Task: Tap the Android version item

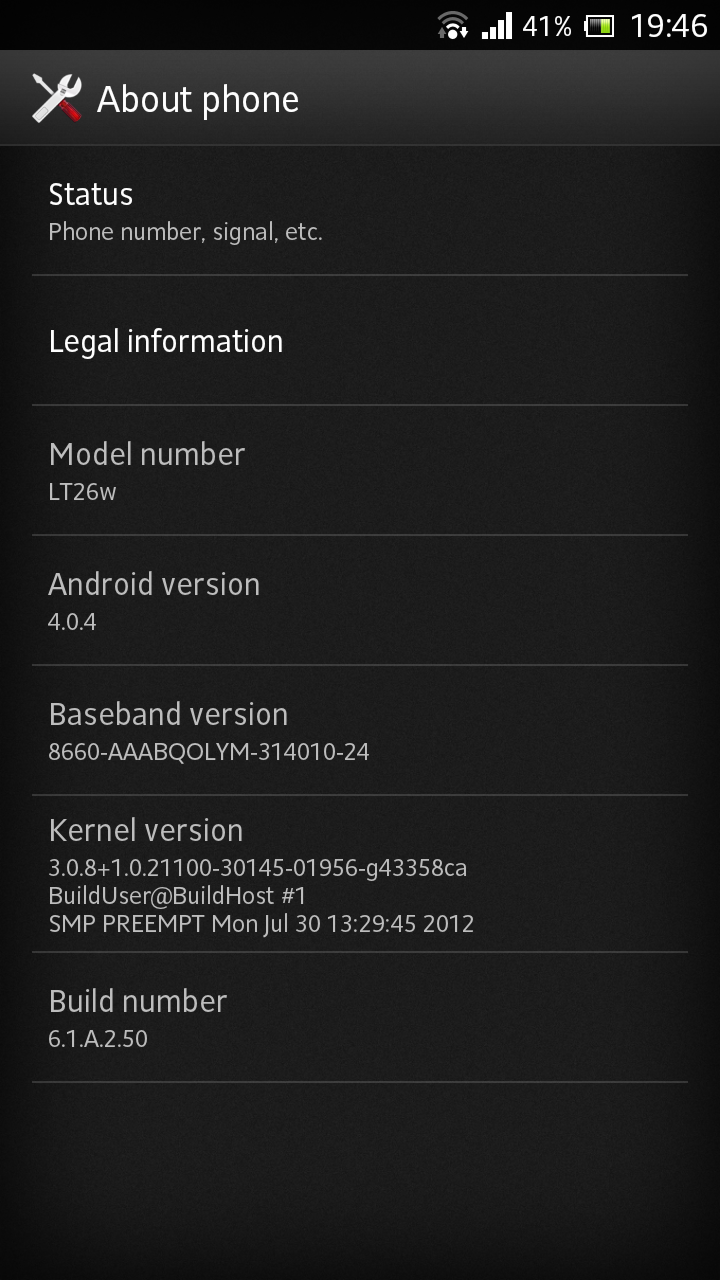Action: point(360,601)
